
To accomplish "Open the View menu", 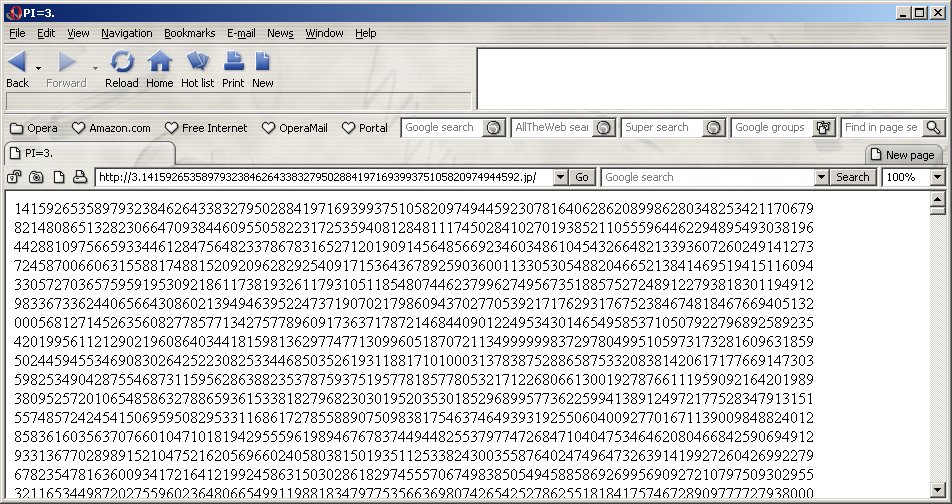I will coord(78,33).
